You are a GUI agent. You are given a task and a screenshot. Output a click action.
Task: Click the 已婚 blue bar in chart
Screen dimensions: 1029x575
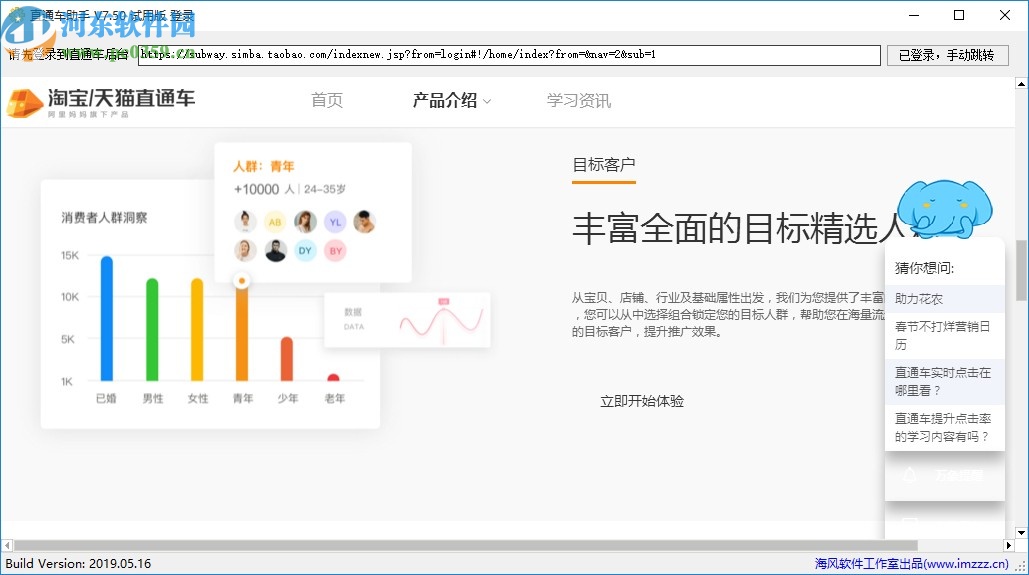click(106, 318)
